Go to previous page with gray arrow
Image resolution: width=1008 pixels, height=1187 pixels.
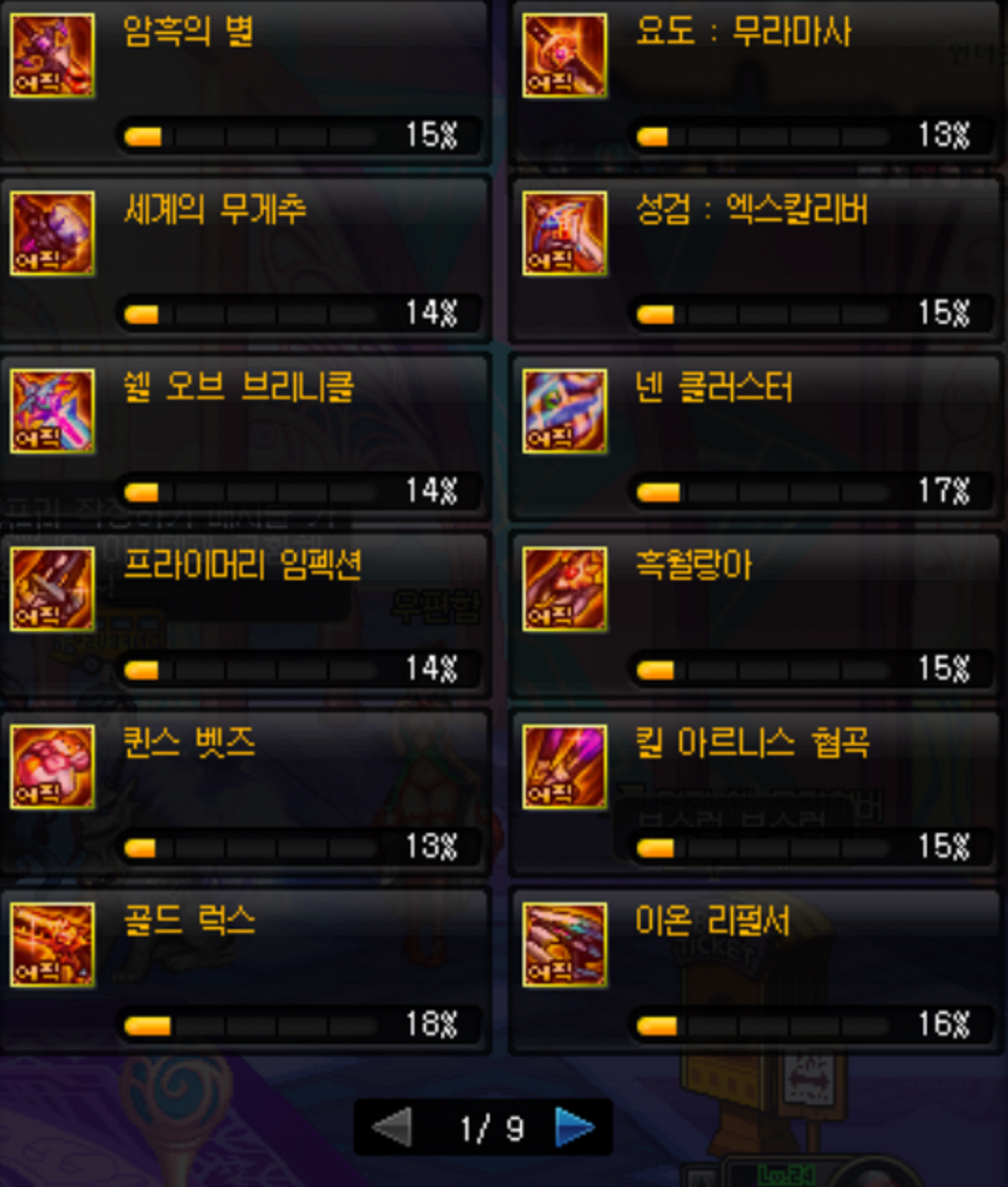(x=393, y=1128)
